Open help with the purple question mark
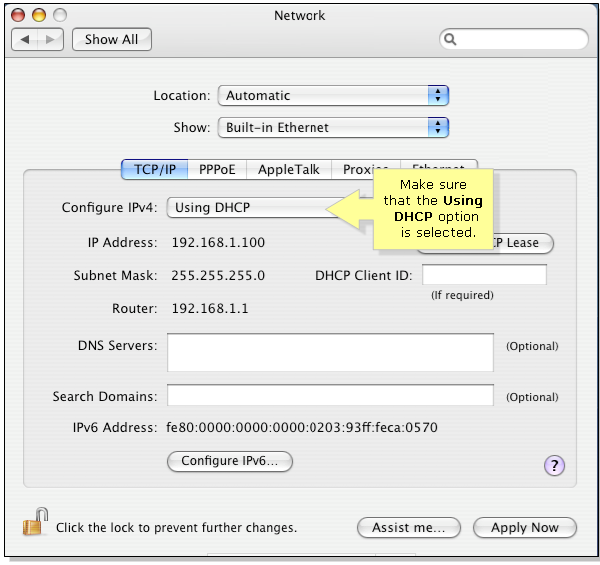The image size is (600, 565). pyautogui.click(x=554, y=466)
